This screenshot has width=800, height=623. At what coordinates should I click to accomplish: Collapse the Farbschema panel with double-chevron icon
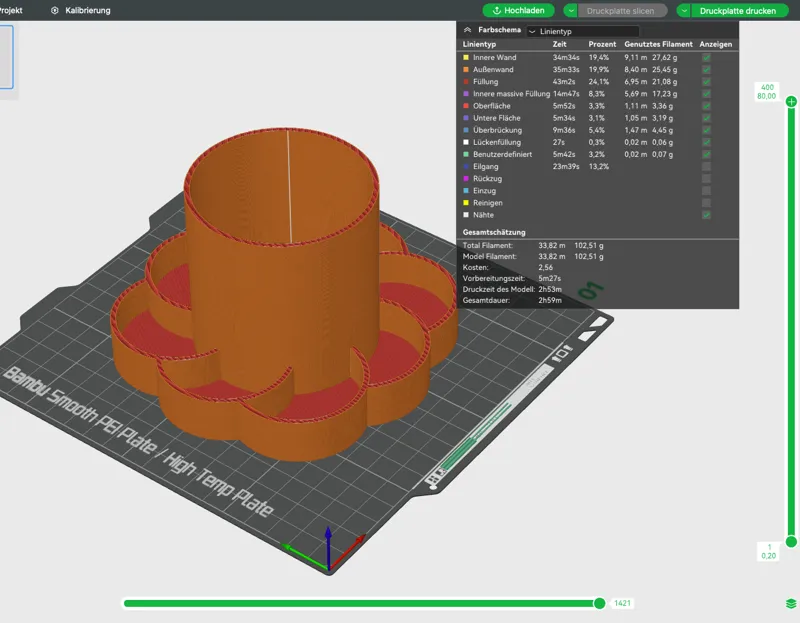point(467,30)
